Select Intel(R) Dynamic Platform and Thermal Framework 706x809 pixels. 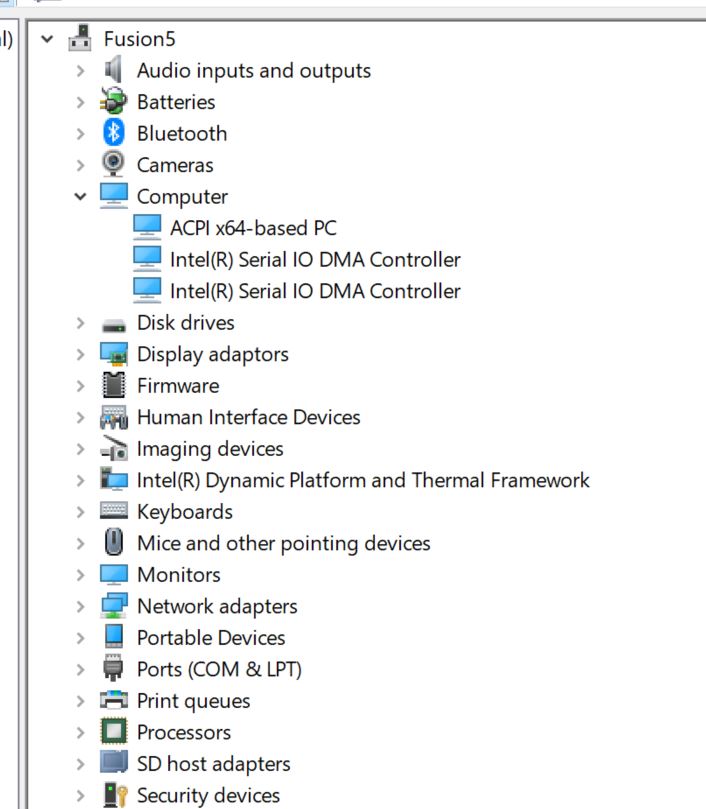(363, 480)
